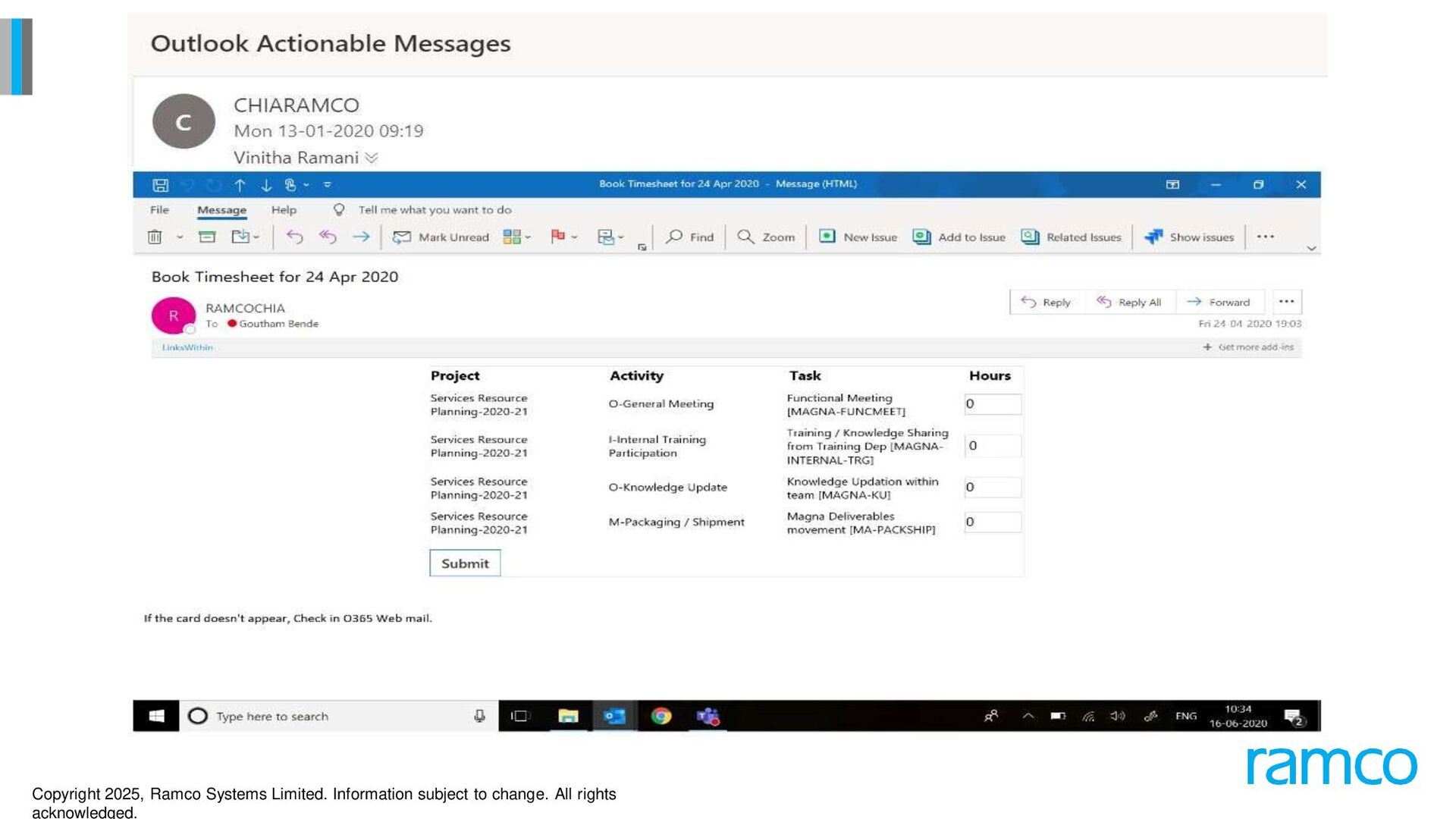Open Google Chrome from taskbar

(x=661, y=716)
